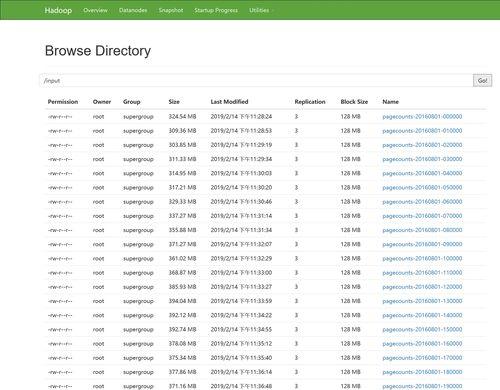This screenshot has width=500, height=390.
Task: Open file pagecounts-20160801-120000
Action: pyautogui.click(x=422, y=287)
